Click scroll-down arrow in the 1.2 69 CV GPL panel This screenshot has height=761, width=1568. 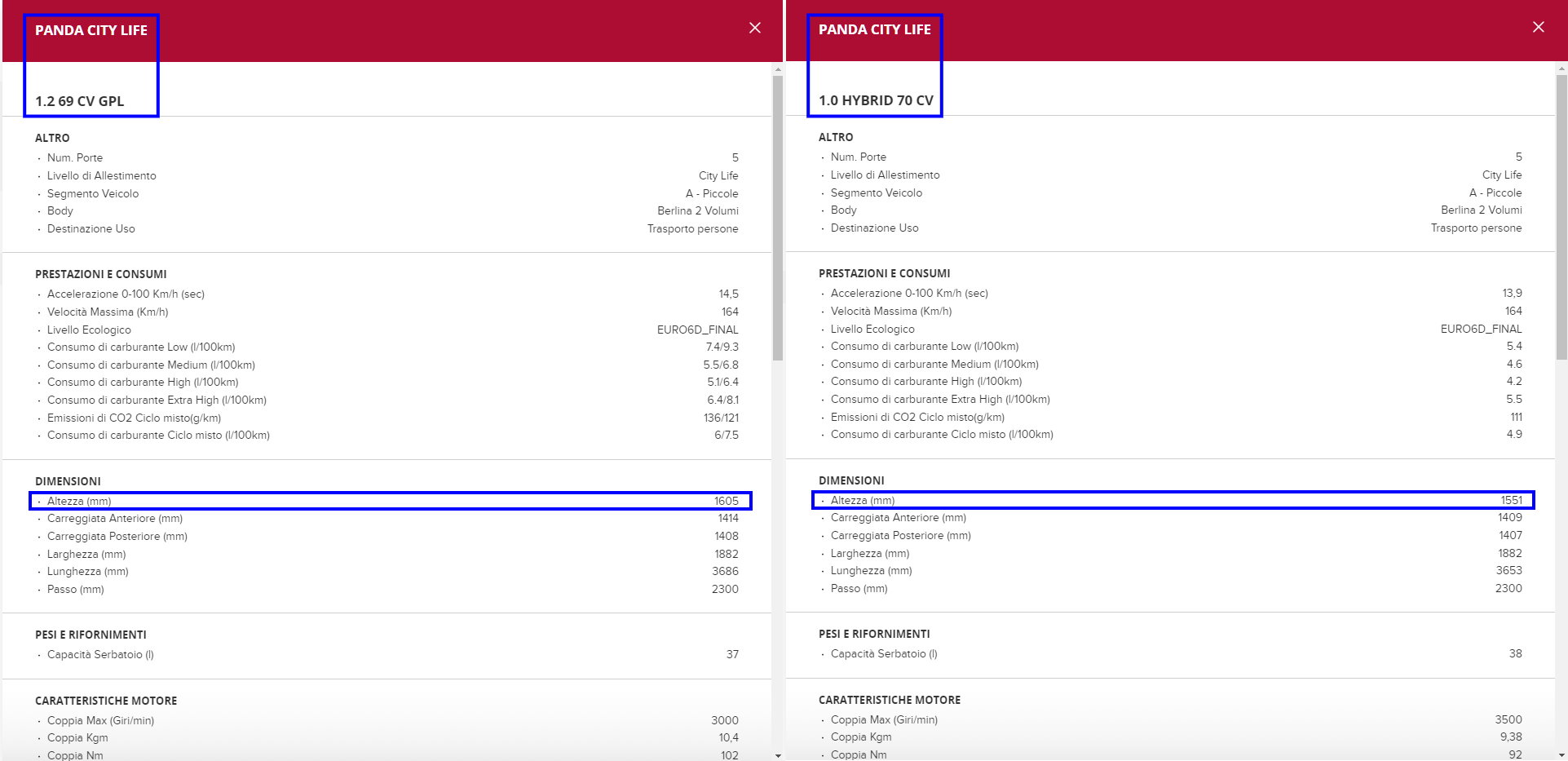click(x=778, y=755)
